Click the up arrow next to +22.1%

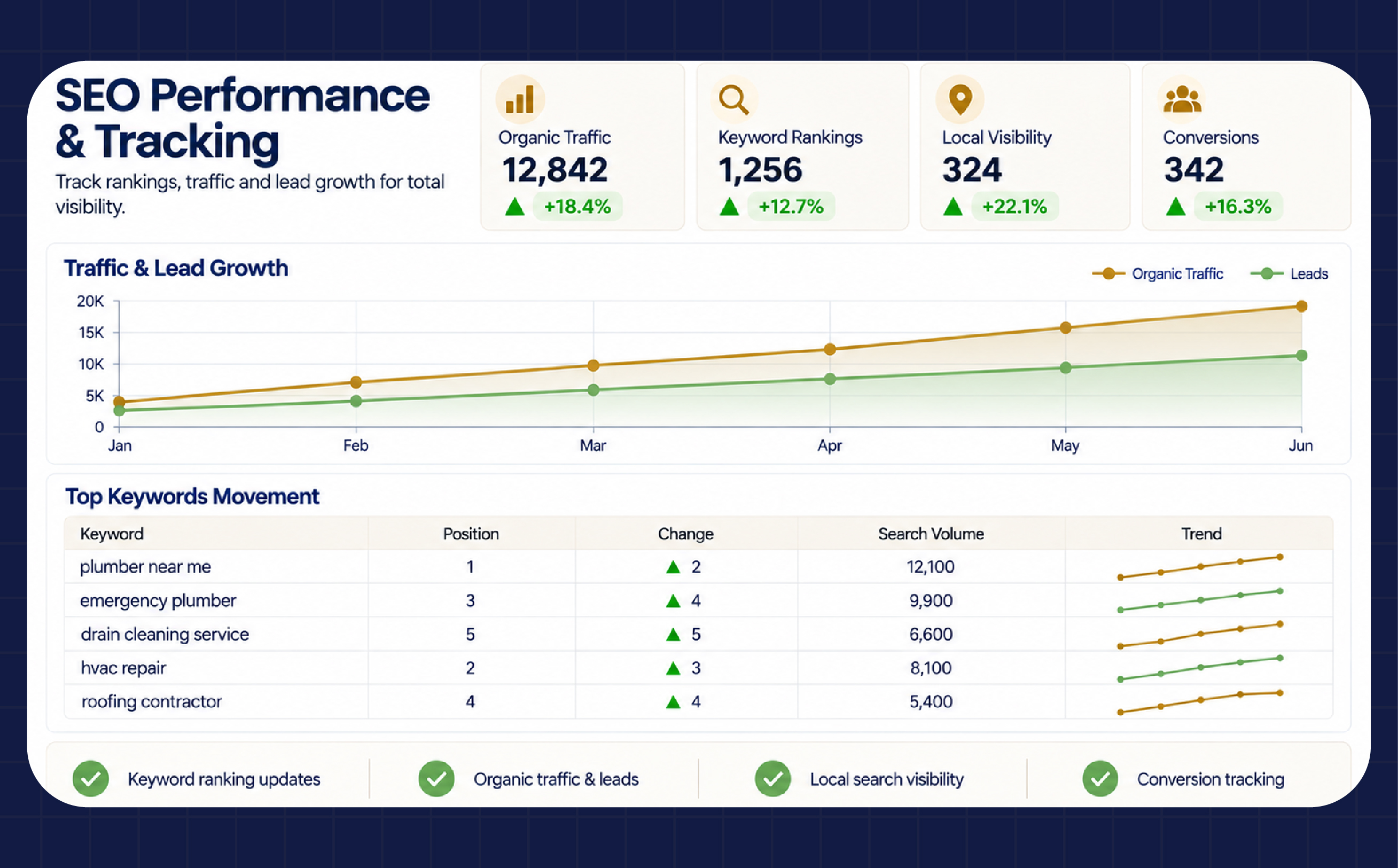pos(953,206)
